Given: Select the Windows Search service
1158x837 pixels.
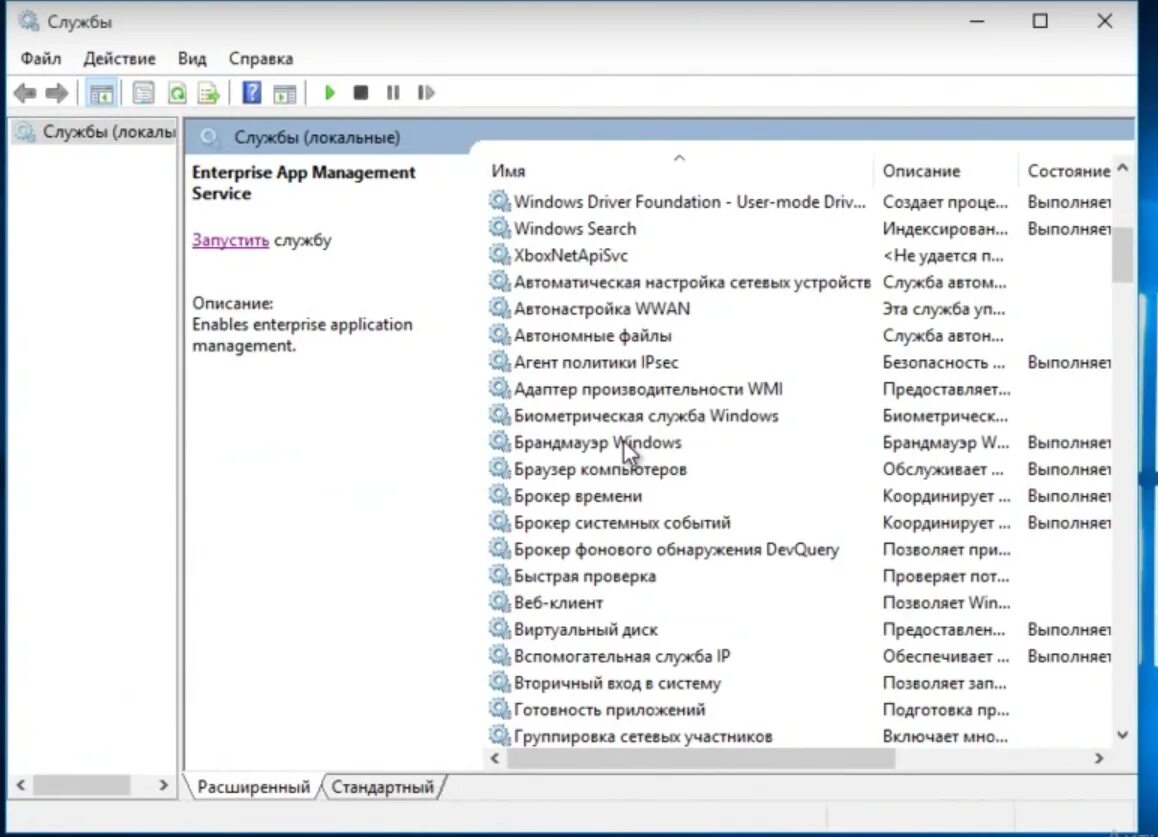Looking at the screenshot, I should (576, 228).
